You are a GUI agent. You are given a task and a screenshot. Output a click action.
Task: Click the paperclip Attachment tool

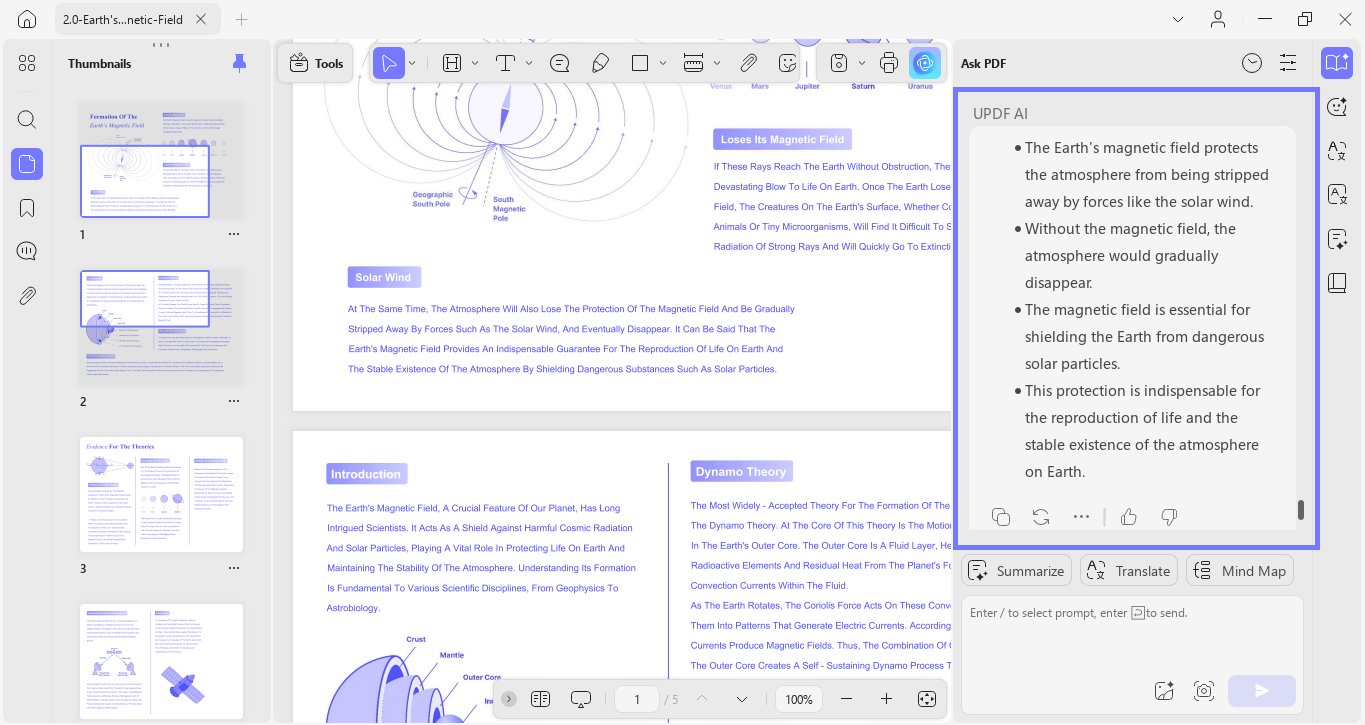(748, 62)
